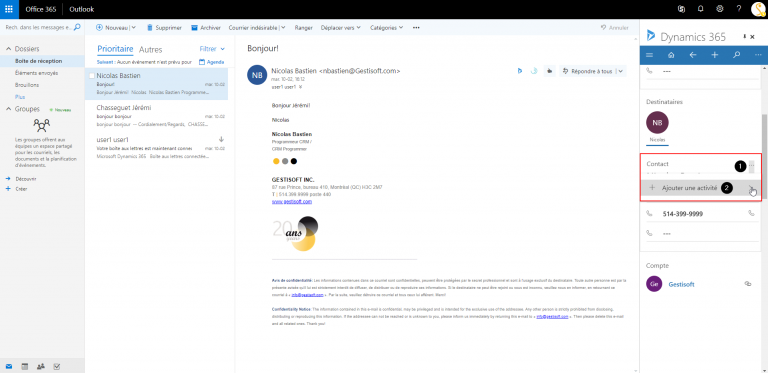
Task: Click the Créer group link
Action: [x=22, y=189]
